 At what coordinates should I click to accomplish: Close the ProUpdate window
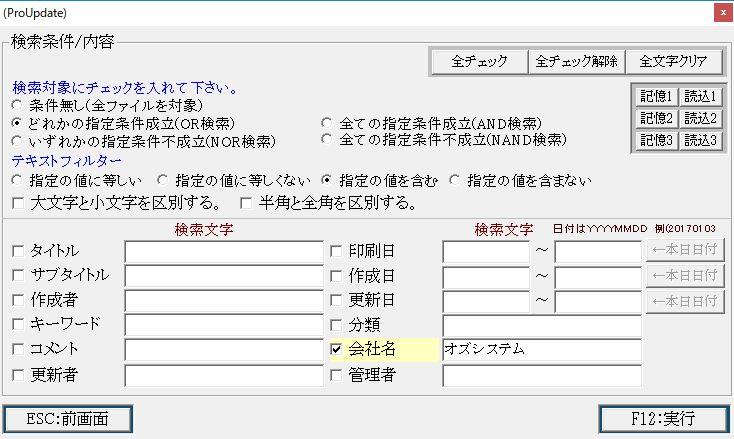pos(723,13)
